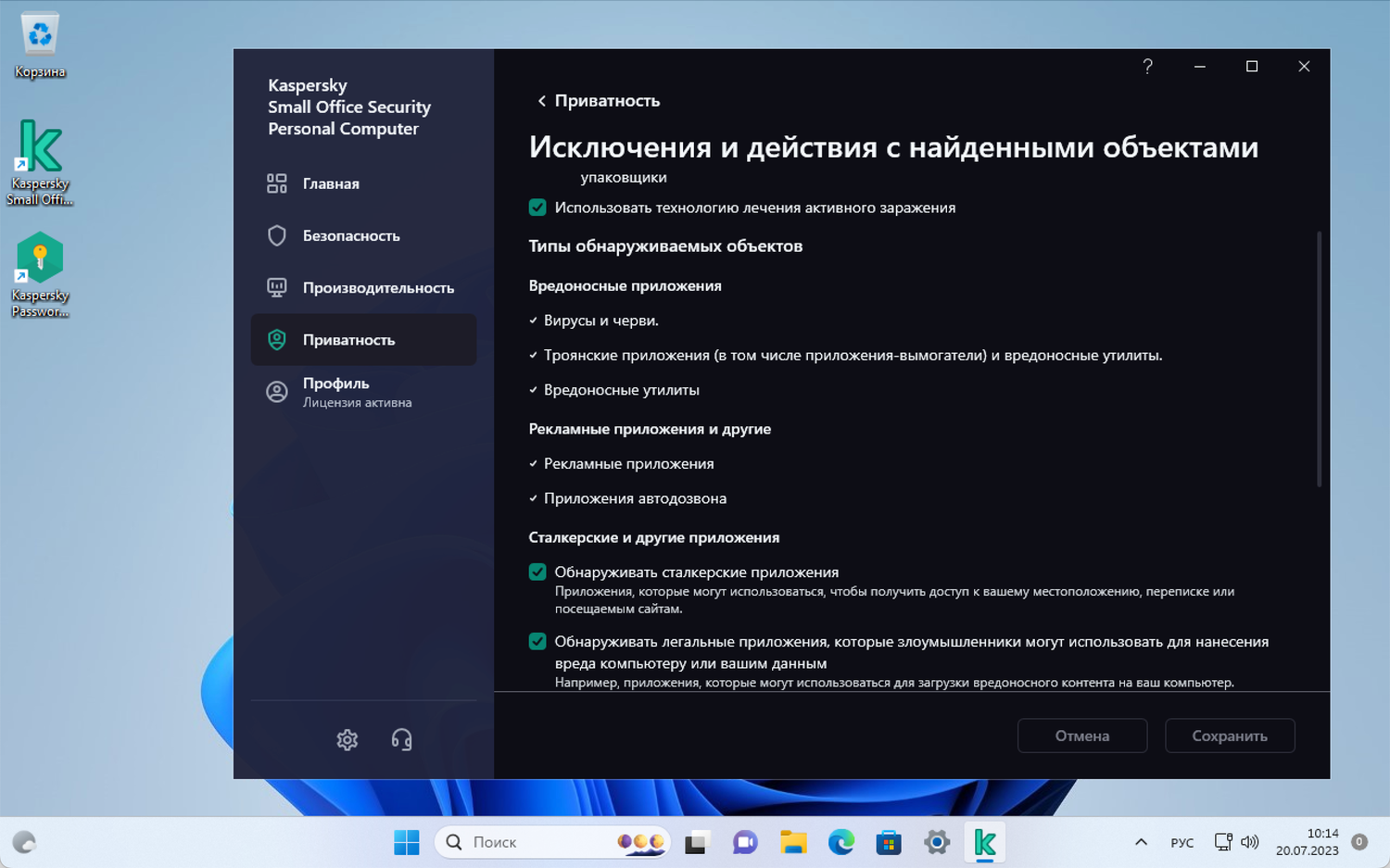The height and width of the screenshot is (868, 1390).
Task: Open network status in system tray
Action: [x=1223, y=842]
